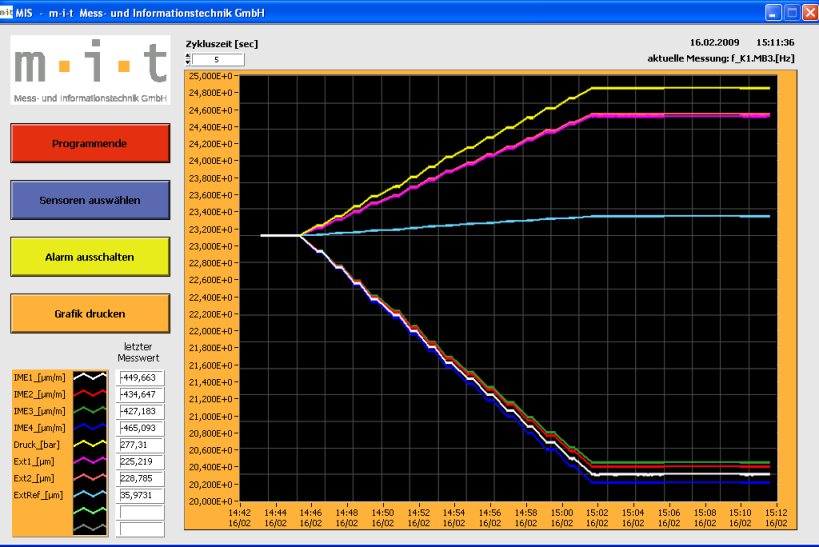The image size is (819, 547).
Task: Click the Zykluszeit increment/decrement stepper arrows
Action: pos(188,60)
